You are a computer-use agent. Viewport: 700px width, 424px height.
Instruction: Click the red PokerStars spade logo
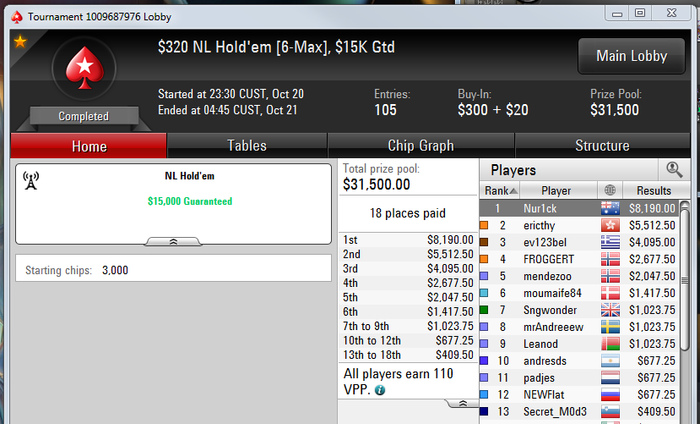tap(84, 68)
